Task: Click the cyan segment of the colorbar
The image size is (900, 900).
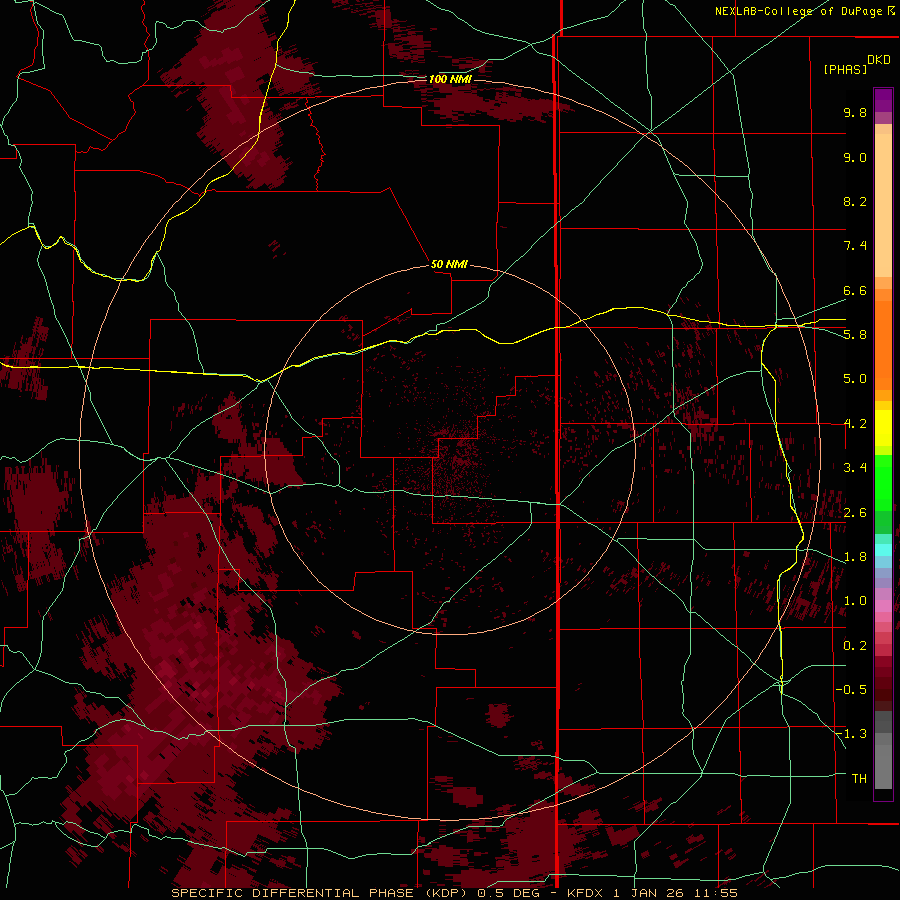Action: click(883, 550)
